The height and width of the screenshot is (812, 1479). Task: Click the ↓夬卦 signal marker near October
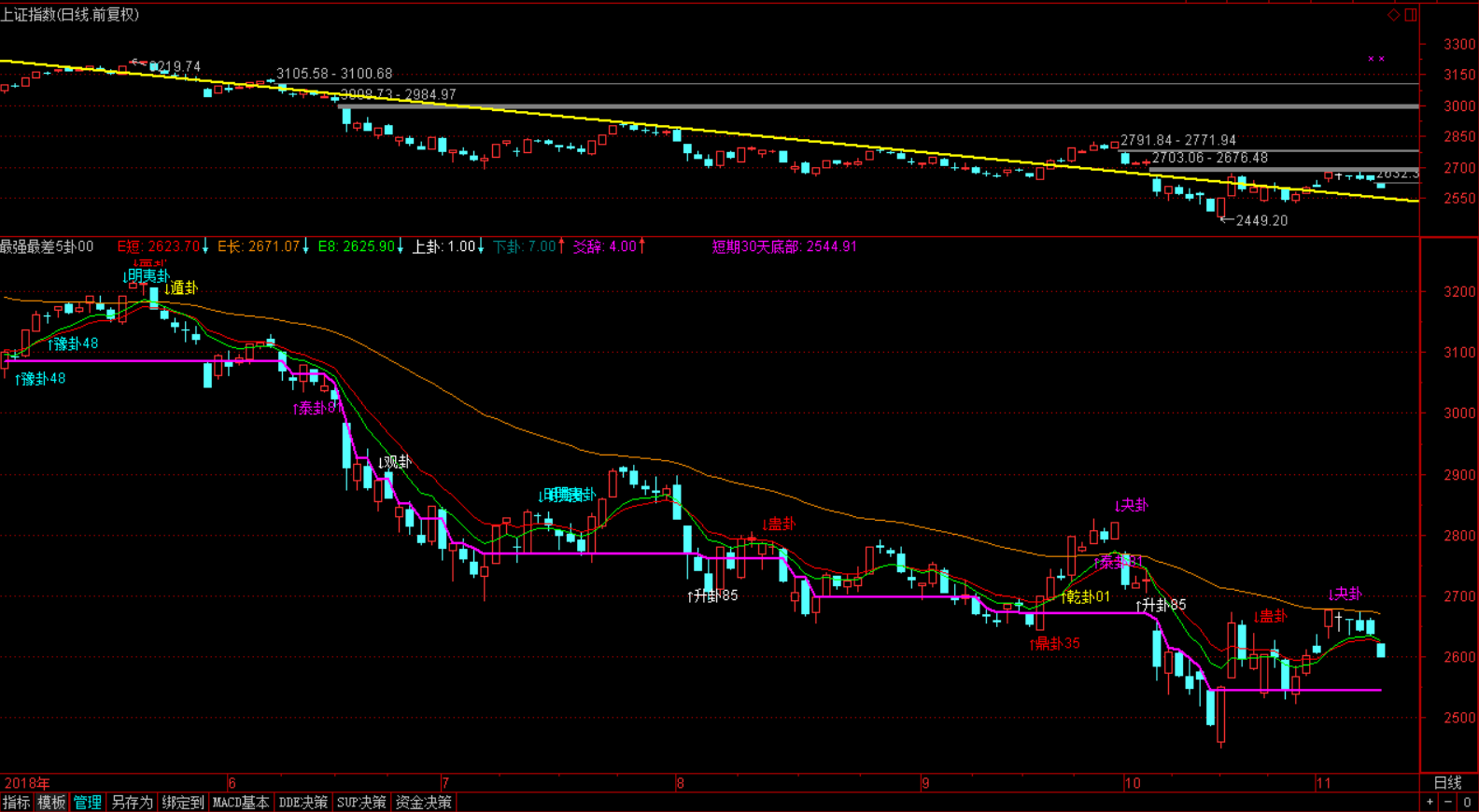pos(1131,505)
